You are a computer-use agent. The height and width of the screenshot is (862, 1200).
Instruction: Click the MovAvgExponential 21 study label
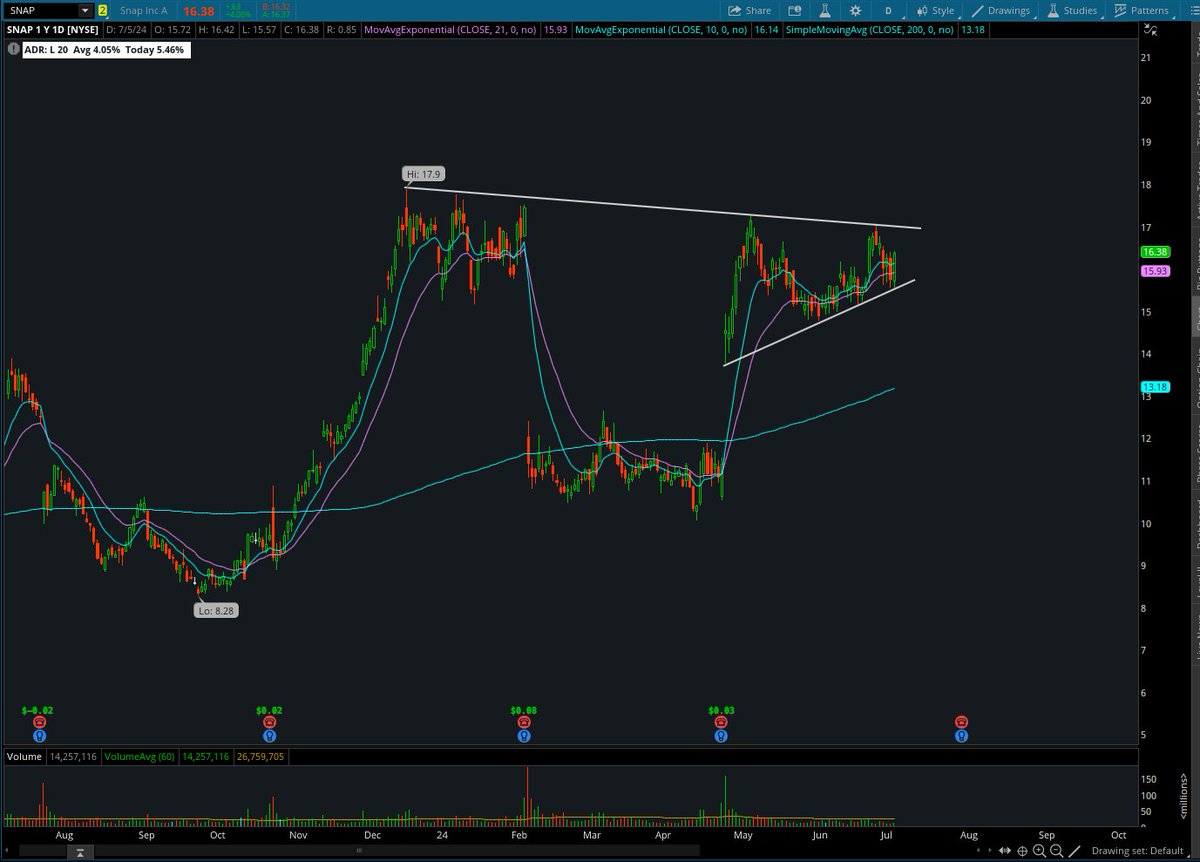click(x=448, y=30)
